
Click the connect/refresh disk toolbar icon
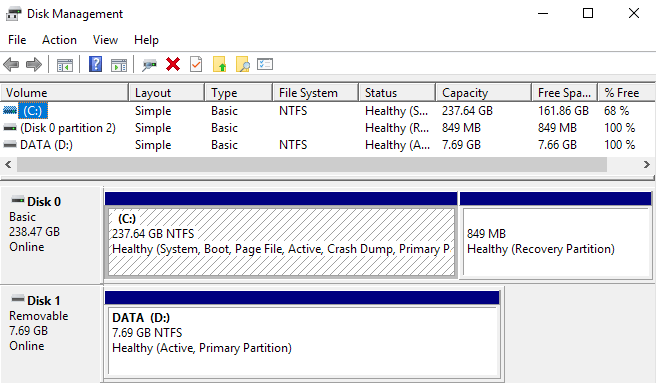(149, 65)
